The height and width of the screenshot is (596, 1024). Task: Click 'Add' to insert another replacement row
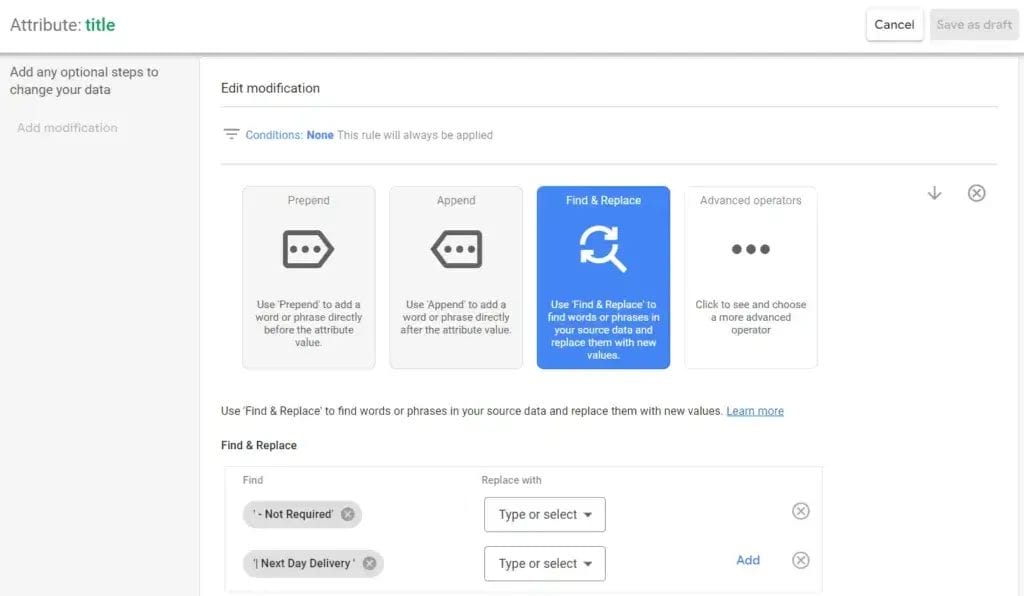pyautogui.click(x=748, y=560)
